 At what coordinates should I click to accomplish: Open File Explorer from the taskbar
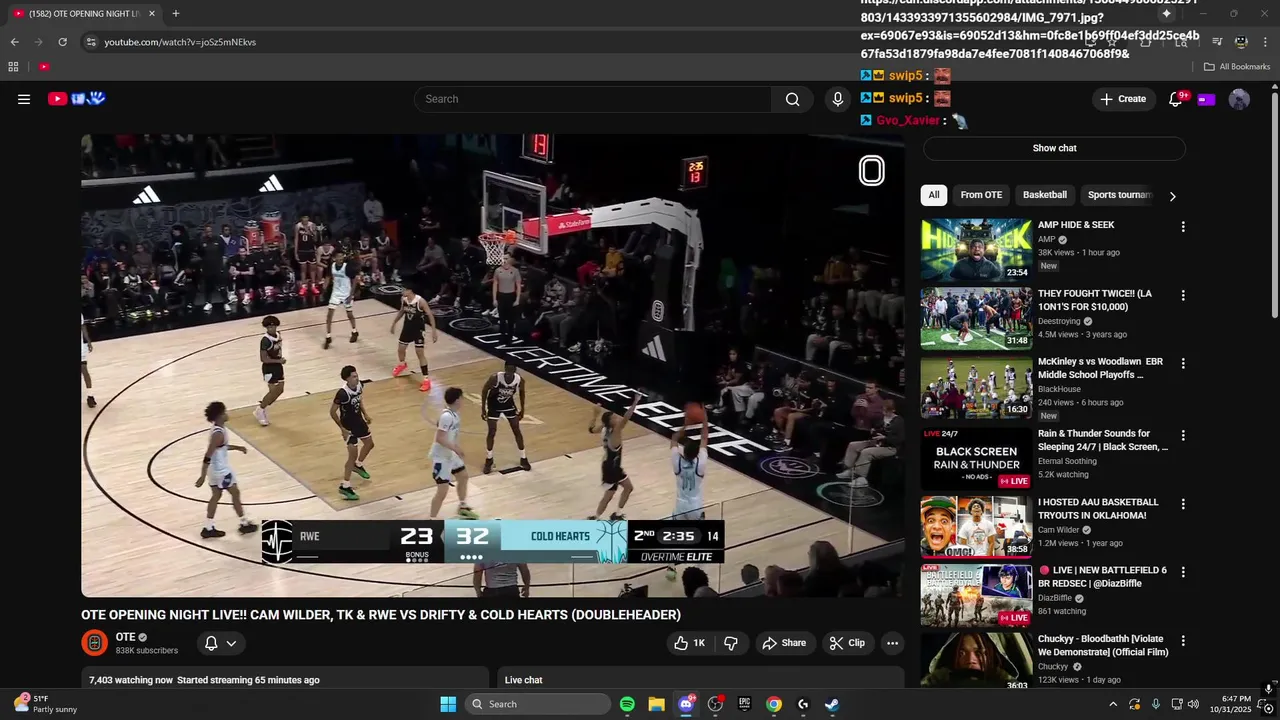point(656,704)
